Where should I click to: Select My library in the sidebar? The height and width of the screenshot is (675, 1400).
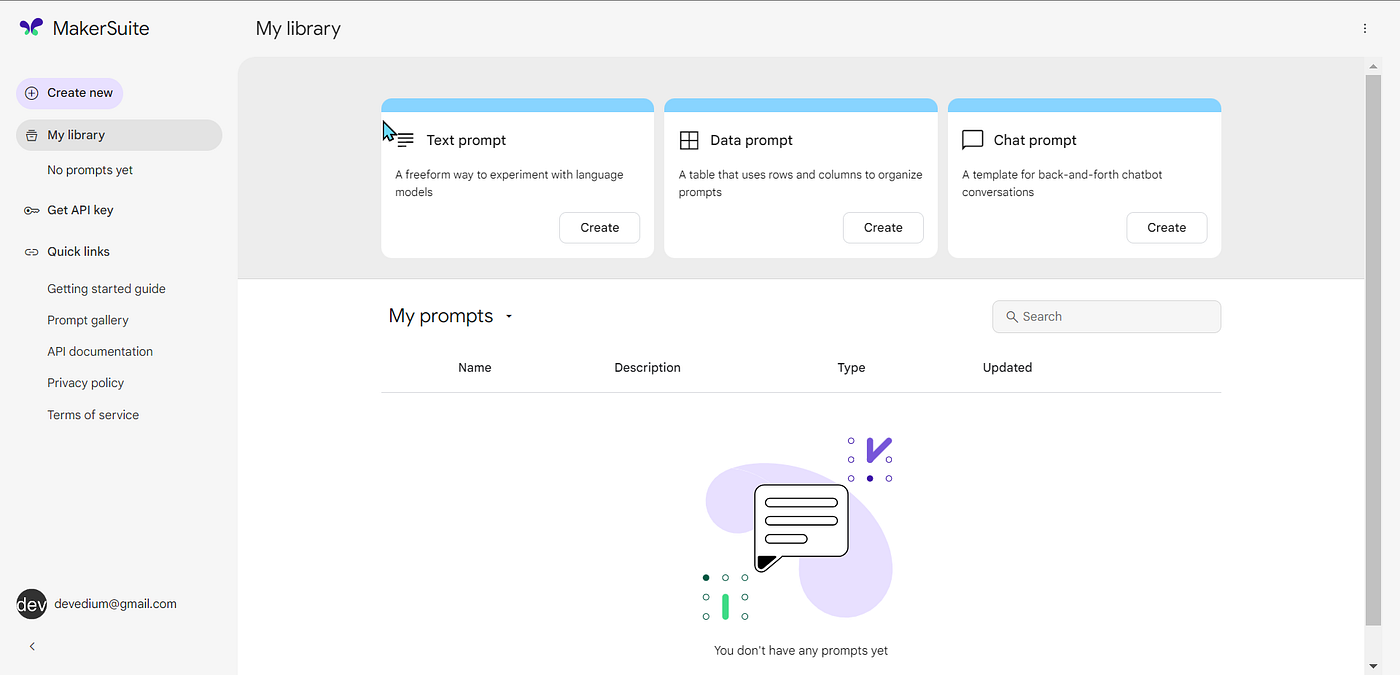[119, 135]
